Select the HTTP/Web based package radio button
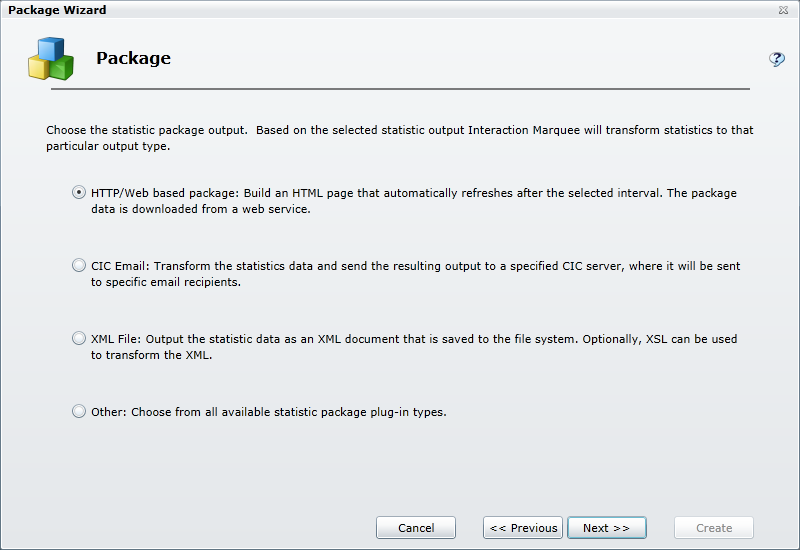800x550 pixels. [x=79, y=193]
